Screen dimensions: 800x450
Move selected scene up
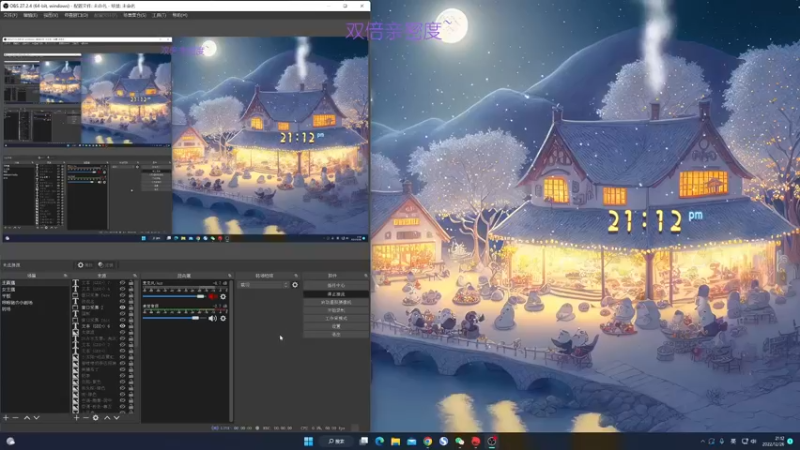coord(27,417)
